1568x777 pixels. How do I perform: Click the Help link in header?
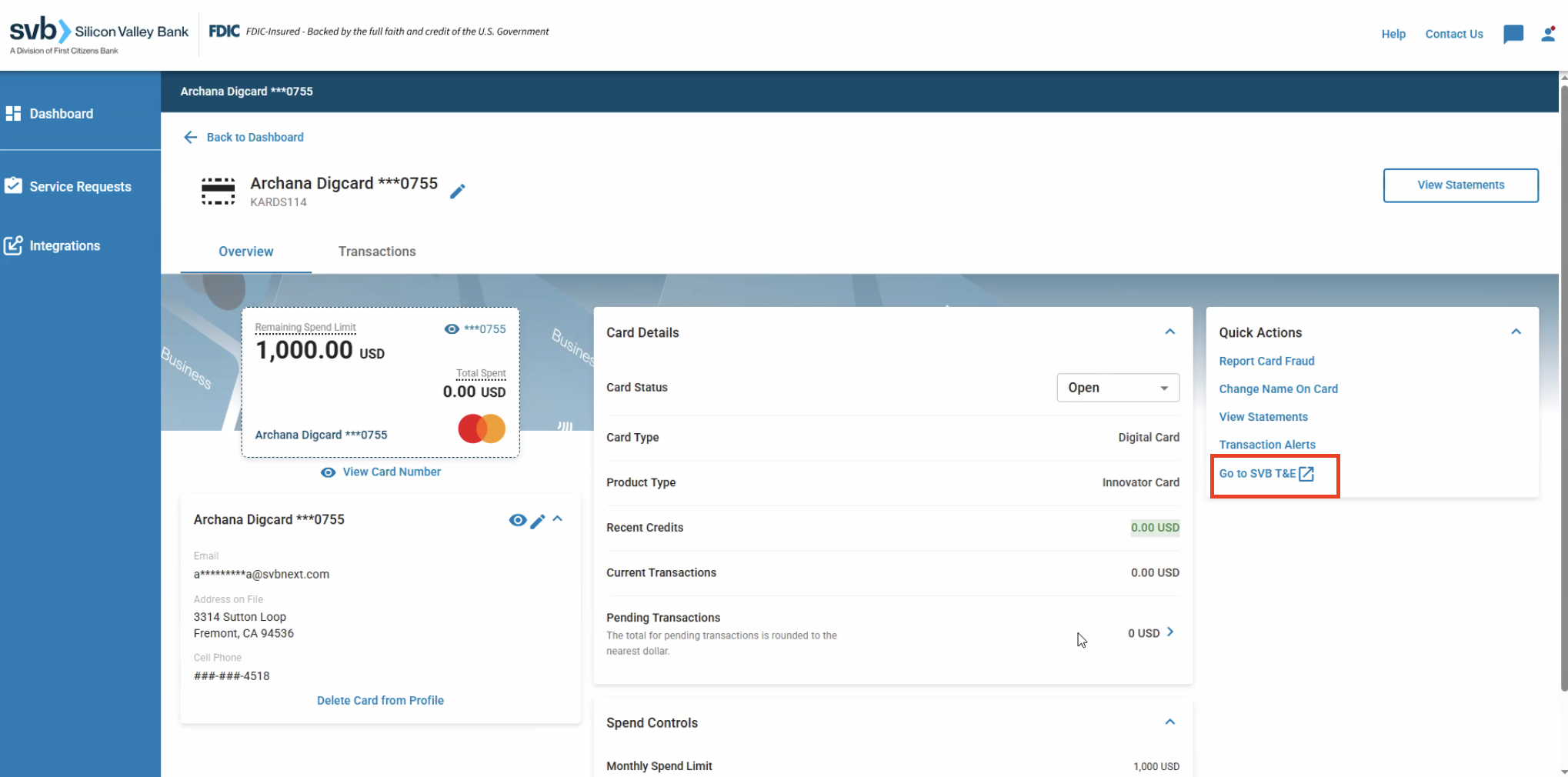point(1393,34)
